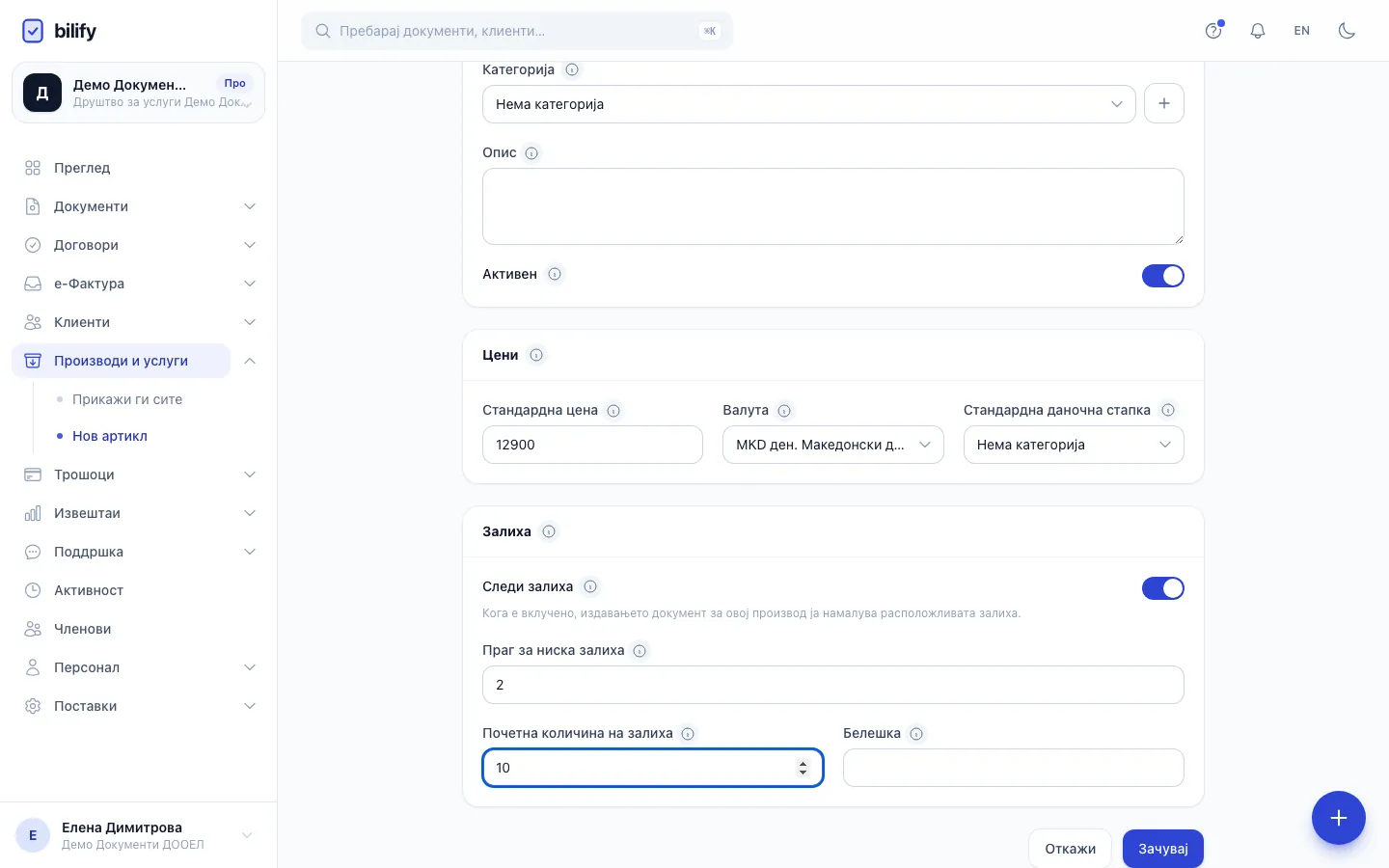The height and width of the screenshot is (868, 1389).
Task: Open Прикажи ги сите submenu item
Action: point(127,399)
